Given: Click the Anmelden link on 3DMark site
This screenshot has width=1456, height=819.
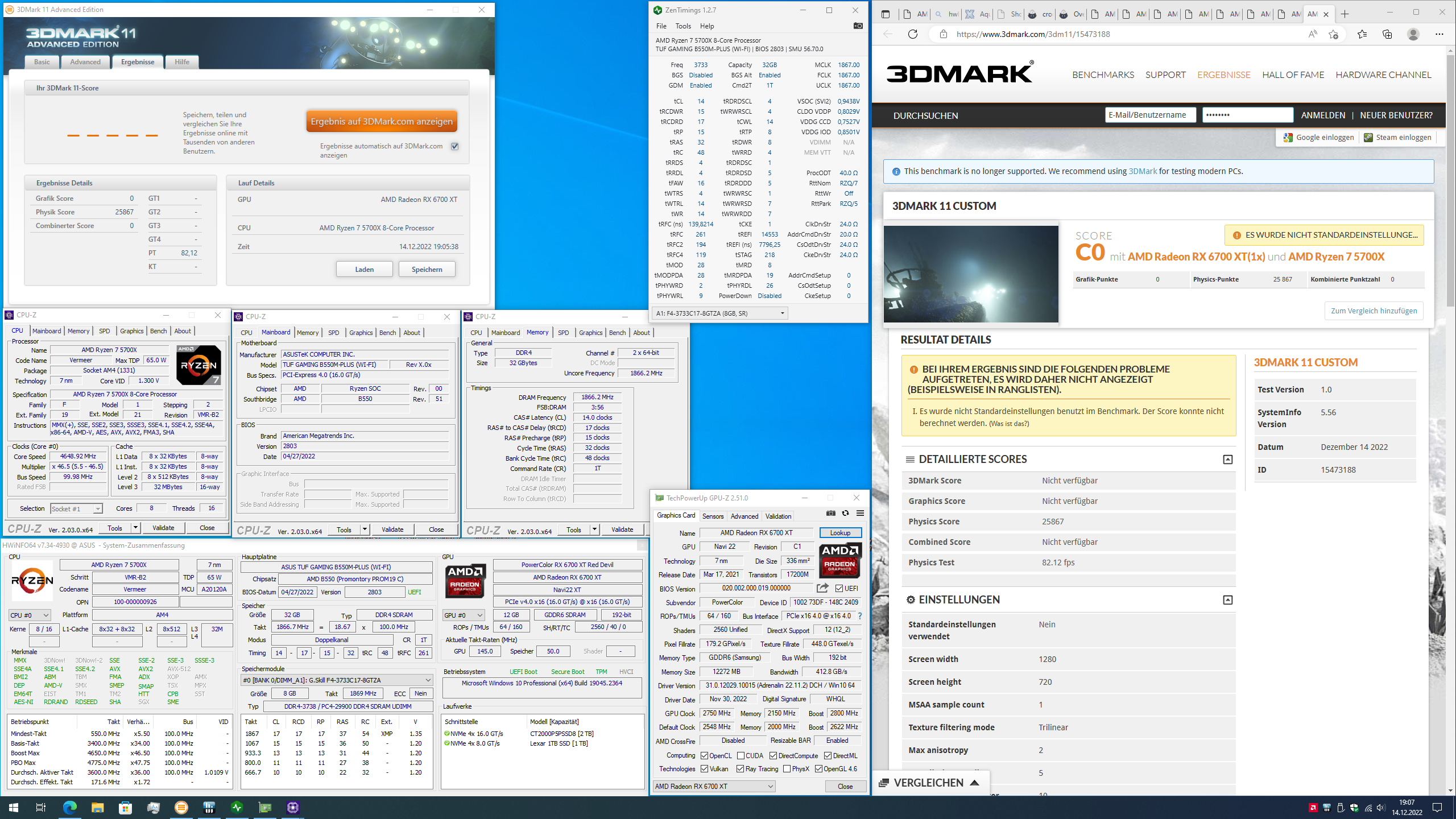Looking at the screenshot, I should pos(1323,115).
